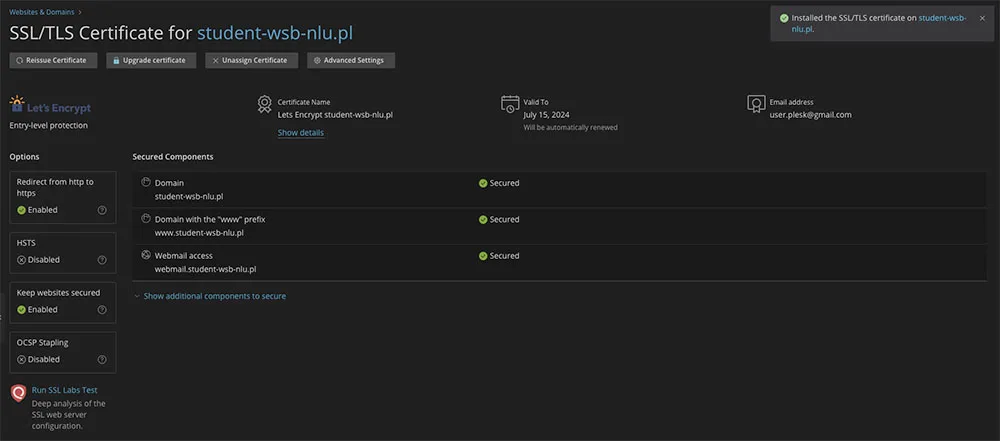Click the icon for Domain with www prefix

point(145,218)
